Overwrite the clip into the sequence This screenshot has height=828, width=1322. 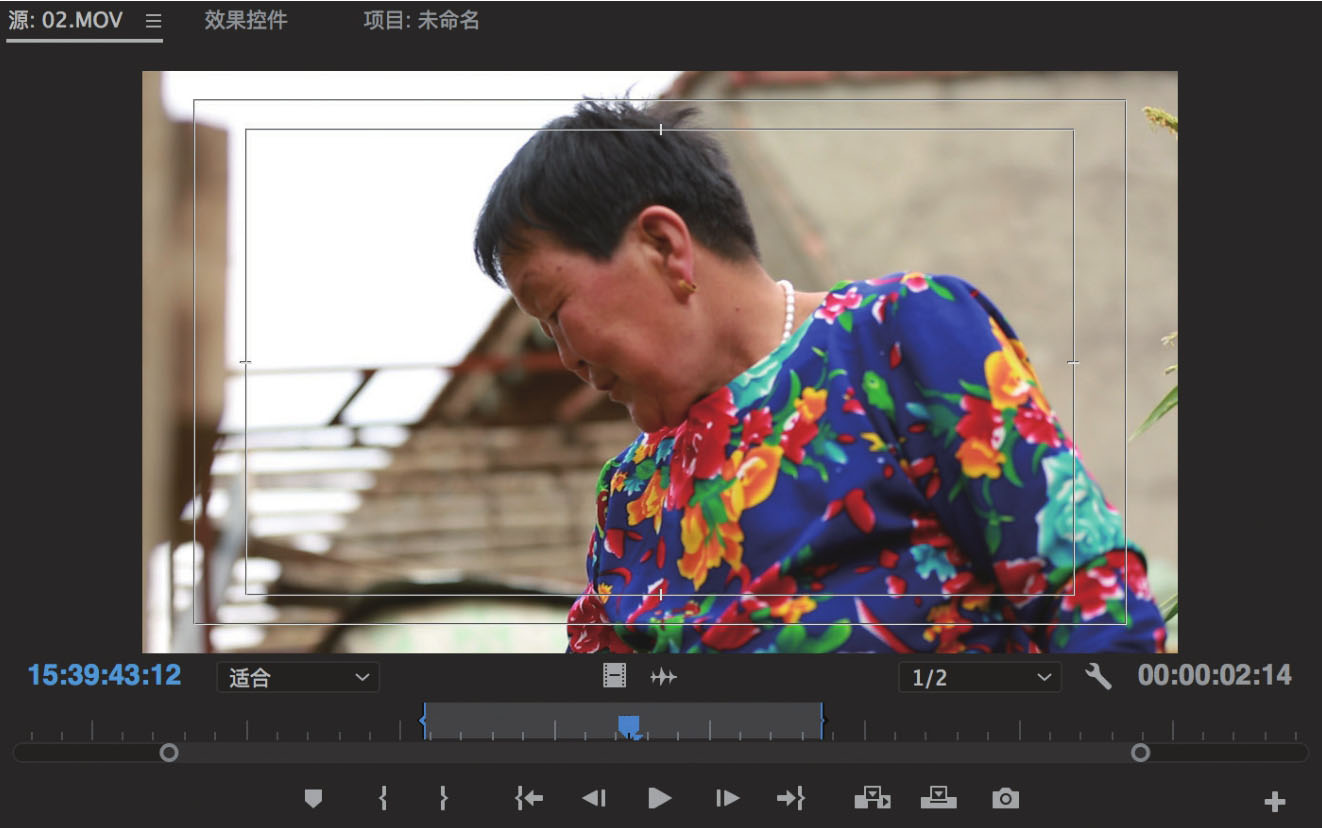939,798
